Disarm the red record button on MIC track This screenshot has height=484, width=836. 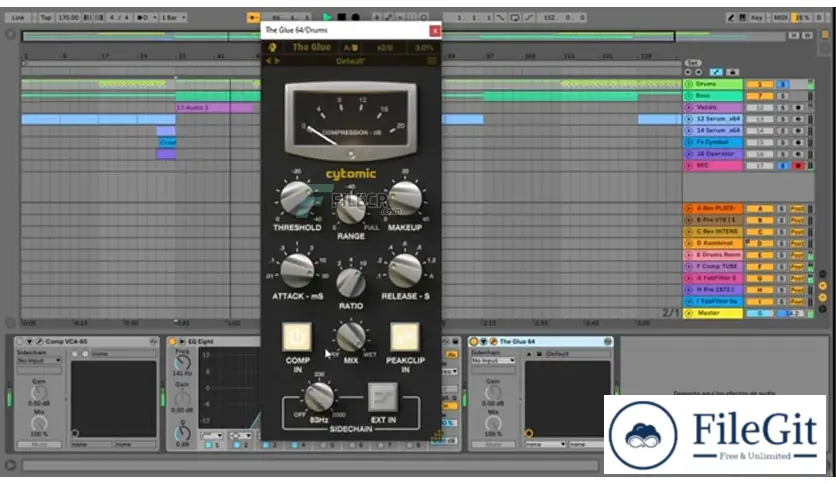pos(798,166)
